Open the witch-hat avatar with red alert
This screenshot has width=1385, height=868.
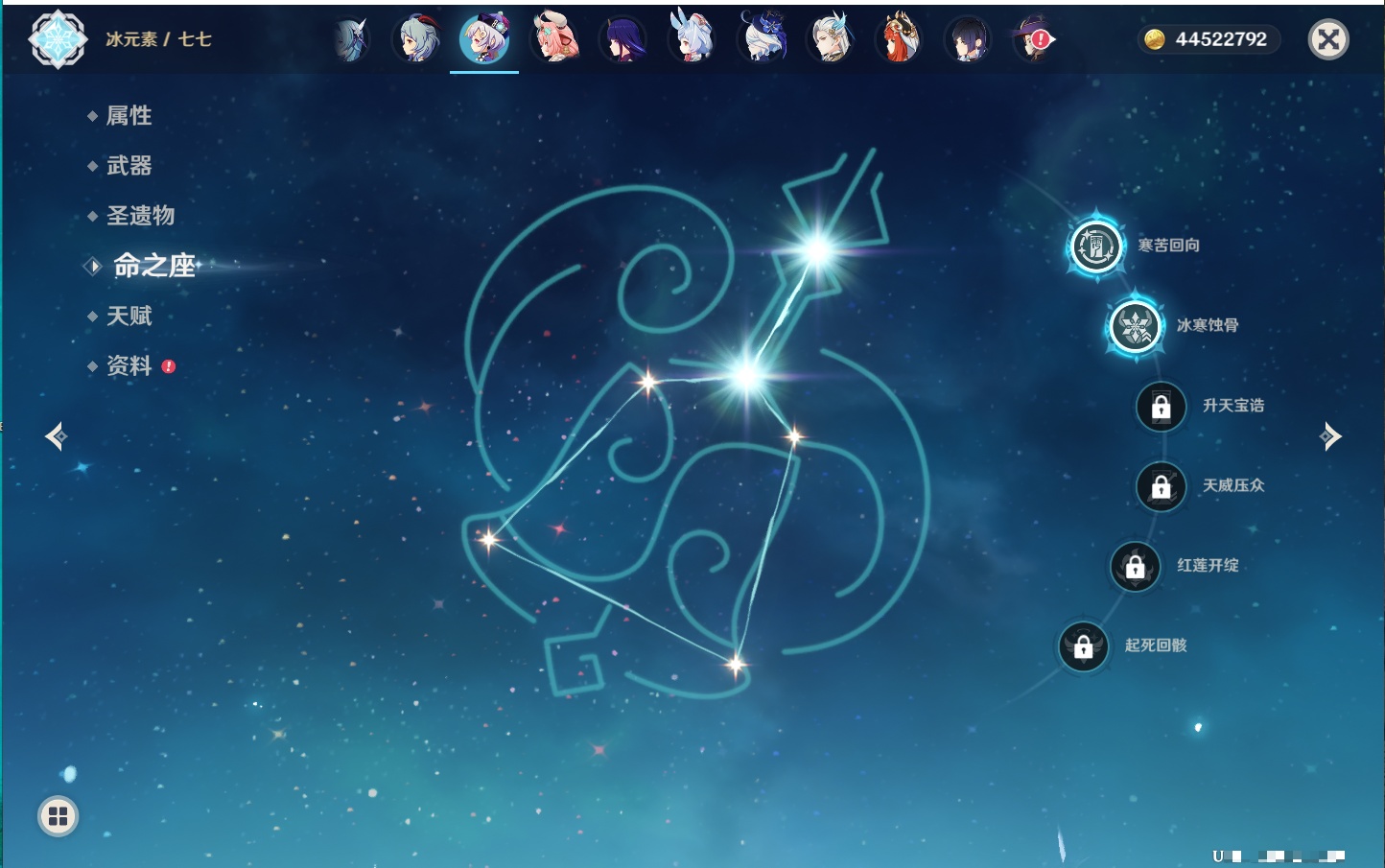[x=1034, y=39]
